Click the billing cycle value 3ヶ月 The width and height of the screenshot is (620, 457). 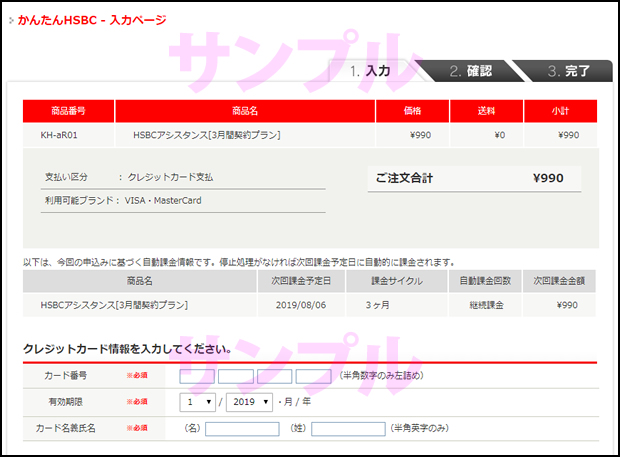(x=377, y=305)
